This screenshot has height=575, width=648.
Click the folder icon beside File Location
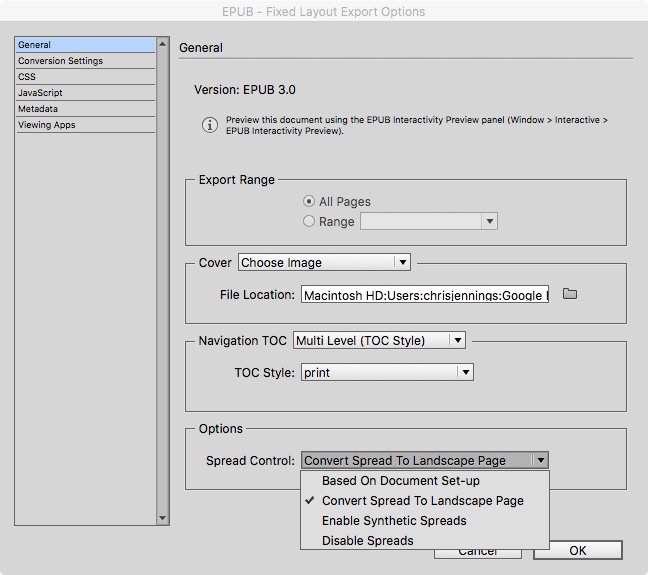[570, 294]
